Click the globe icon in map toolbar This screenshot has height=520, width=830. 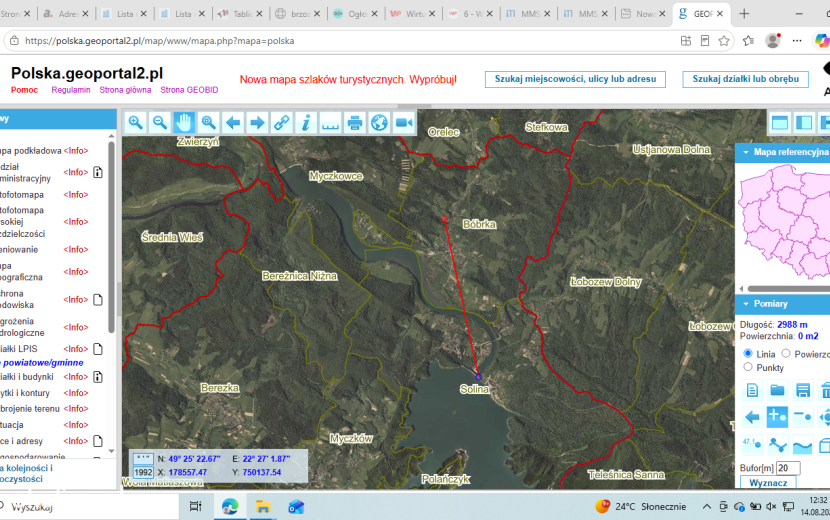[379, 123]
